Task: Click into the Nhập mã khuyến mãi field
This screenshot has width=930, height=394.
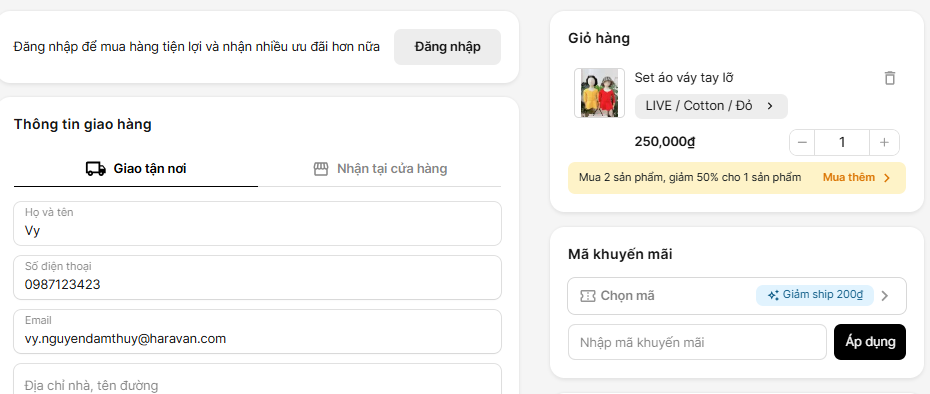Action: (x=697, y=342)
